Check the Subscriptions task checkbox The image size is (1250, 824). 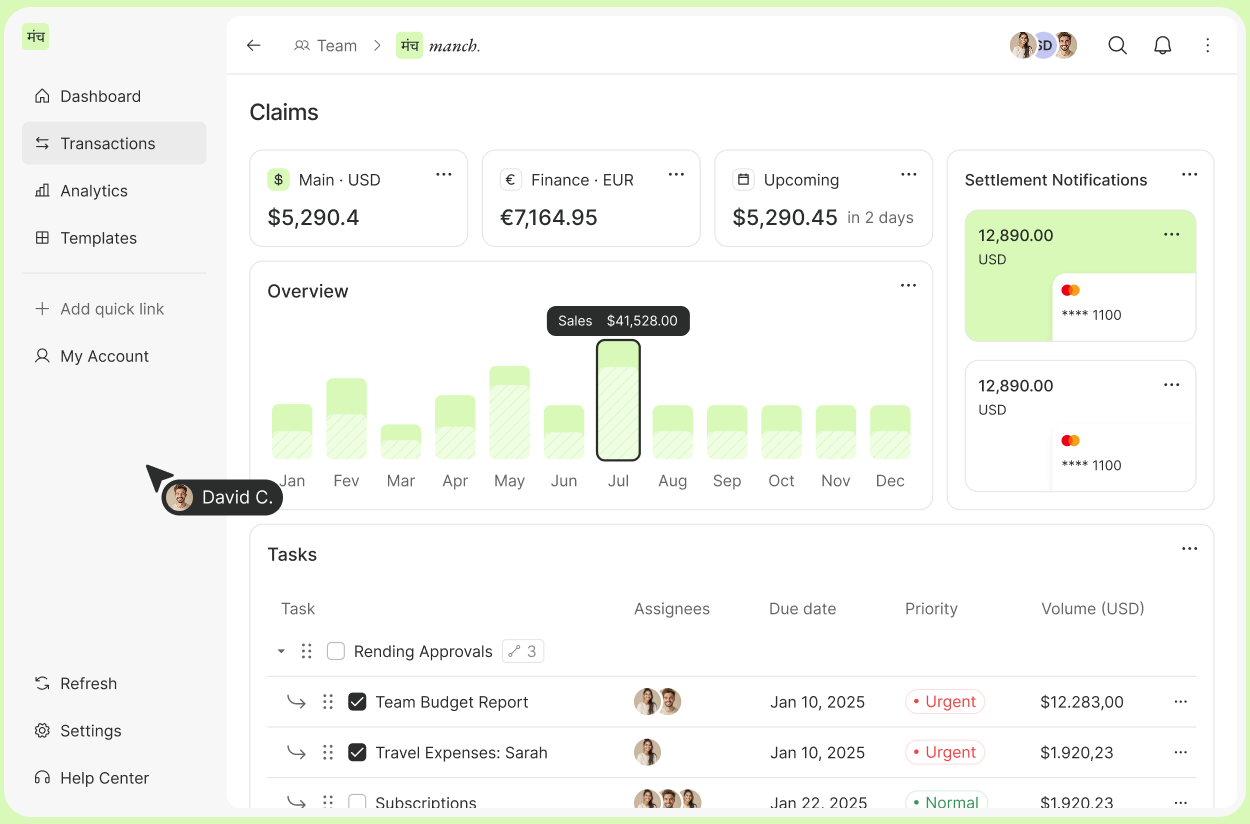357,802
